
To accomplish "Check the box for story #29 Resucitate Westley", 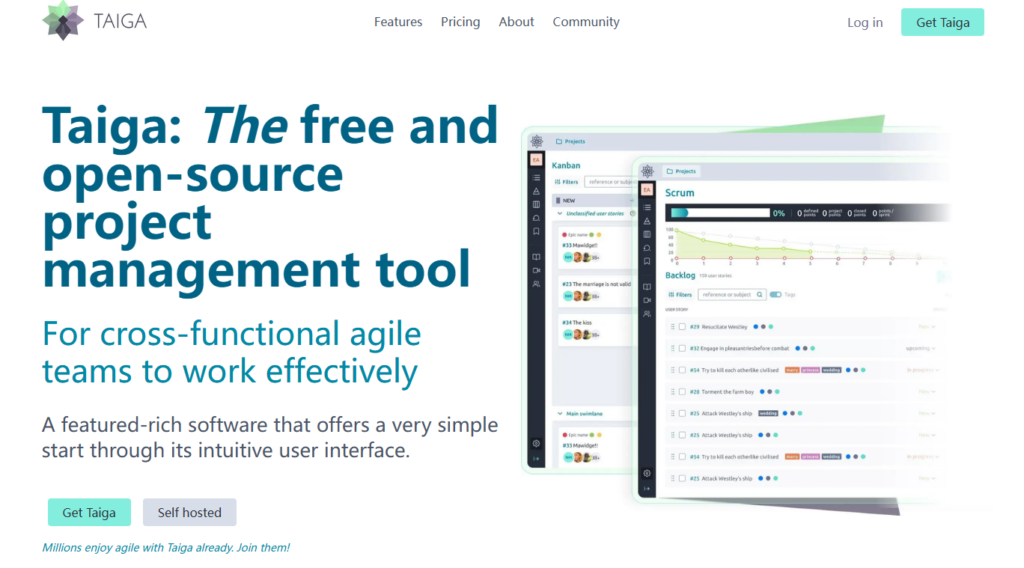I will point(682,326).
